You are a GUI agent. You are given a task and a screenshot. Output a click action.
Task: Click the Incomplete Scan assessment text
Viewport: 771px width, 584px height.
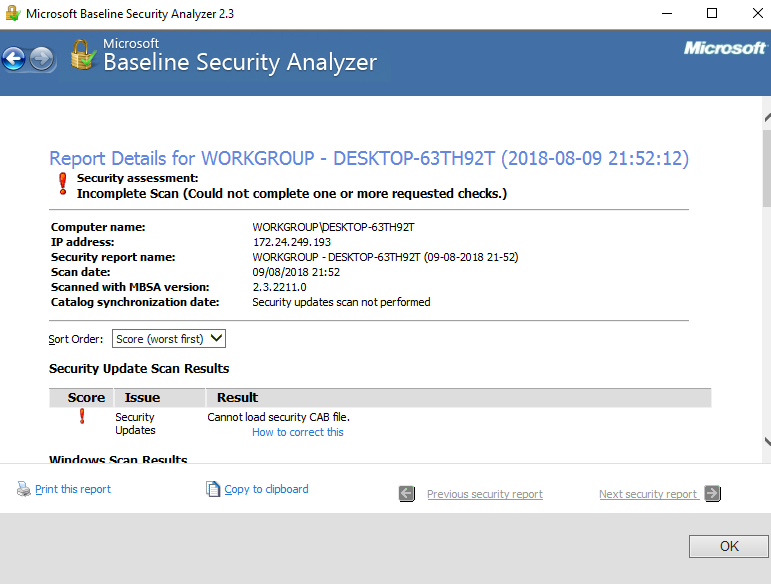pos(292,194)
